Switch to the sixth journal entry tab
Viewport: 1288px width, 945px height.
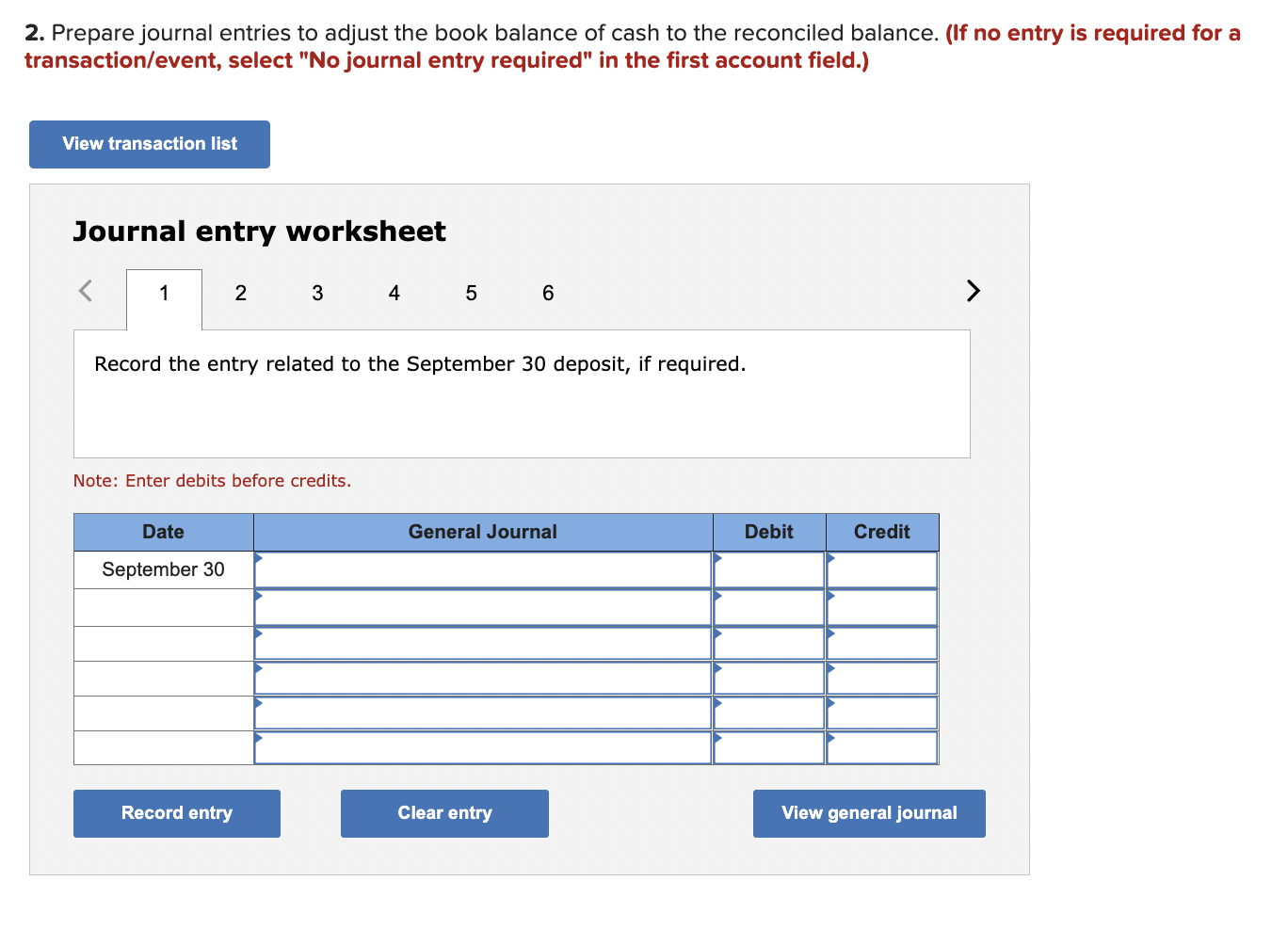pyautogui.click(x=548, y=293)
